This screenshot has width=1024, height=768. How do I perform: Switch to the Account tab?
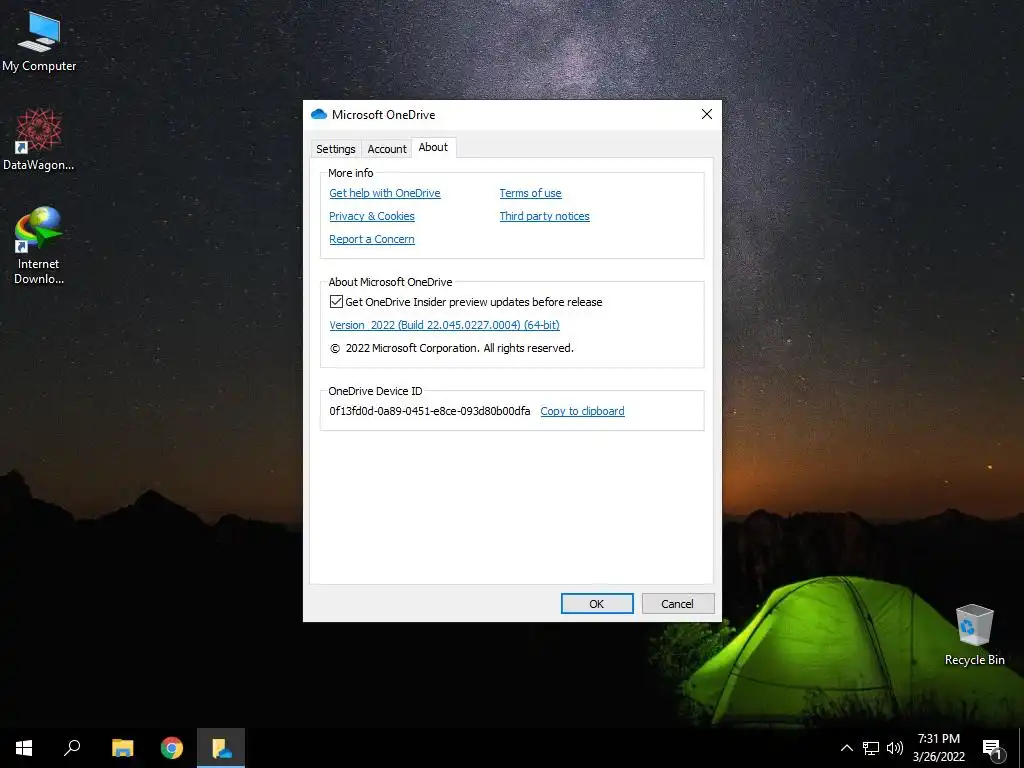pyautogui.click(x=387, y=149)
